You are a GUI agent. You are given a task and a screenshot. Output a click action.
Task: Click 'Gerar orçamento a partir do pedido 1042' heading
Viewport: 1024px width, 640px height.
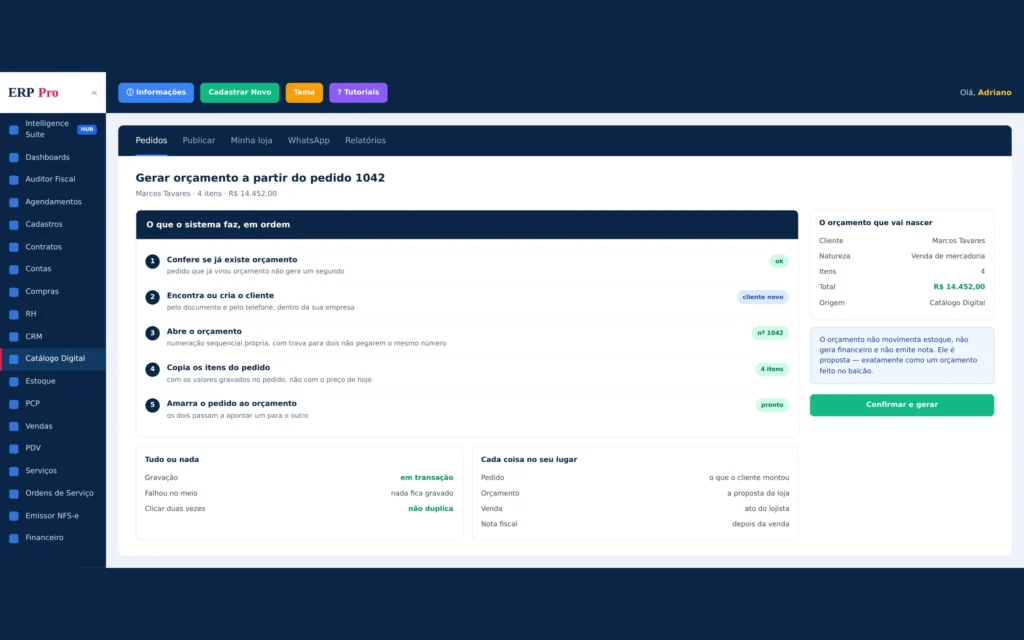[x=260, y=178]
